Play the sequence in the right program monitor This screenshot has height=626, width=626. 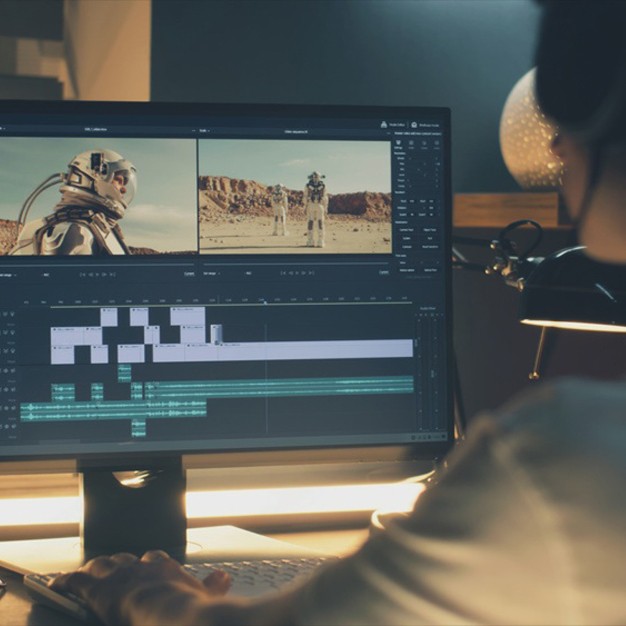[297, 273]
